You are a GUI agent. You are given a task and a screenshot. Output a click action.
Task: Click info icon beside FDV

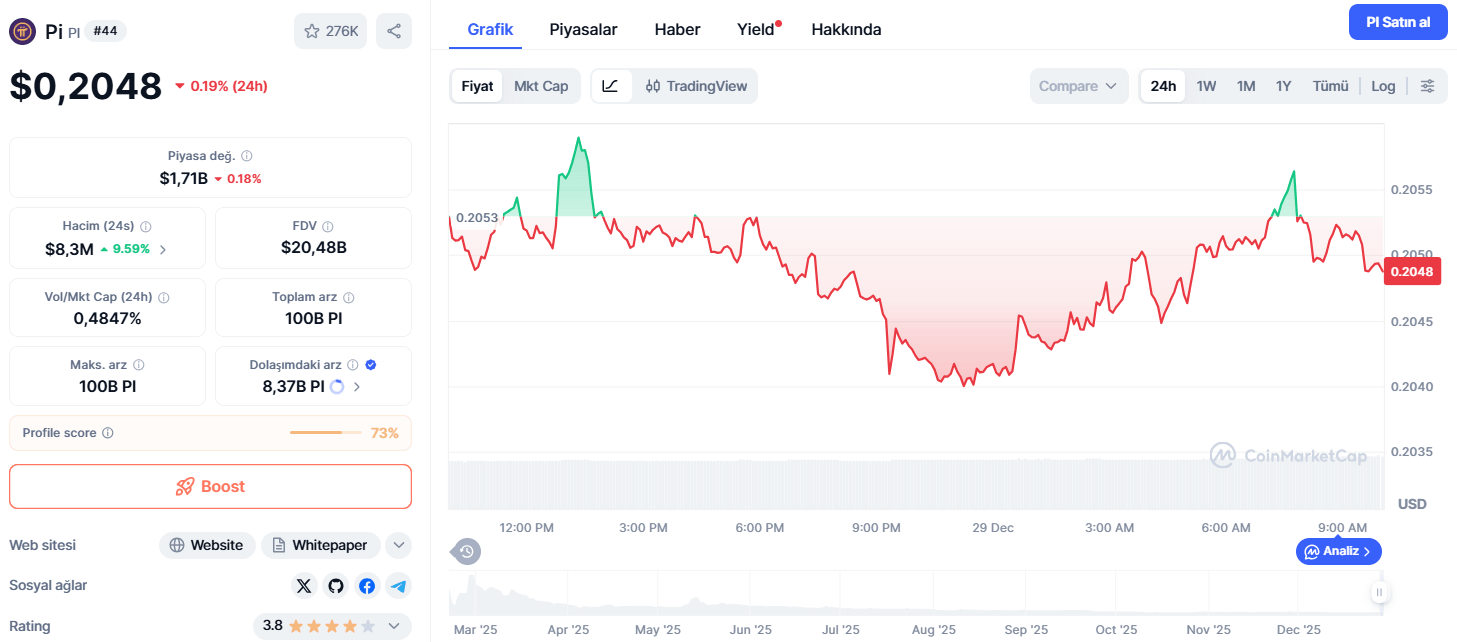point(328,227)
